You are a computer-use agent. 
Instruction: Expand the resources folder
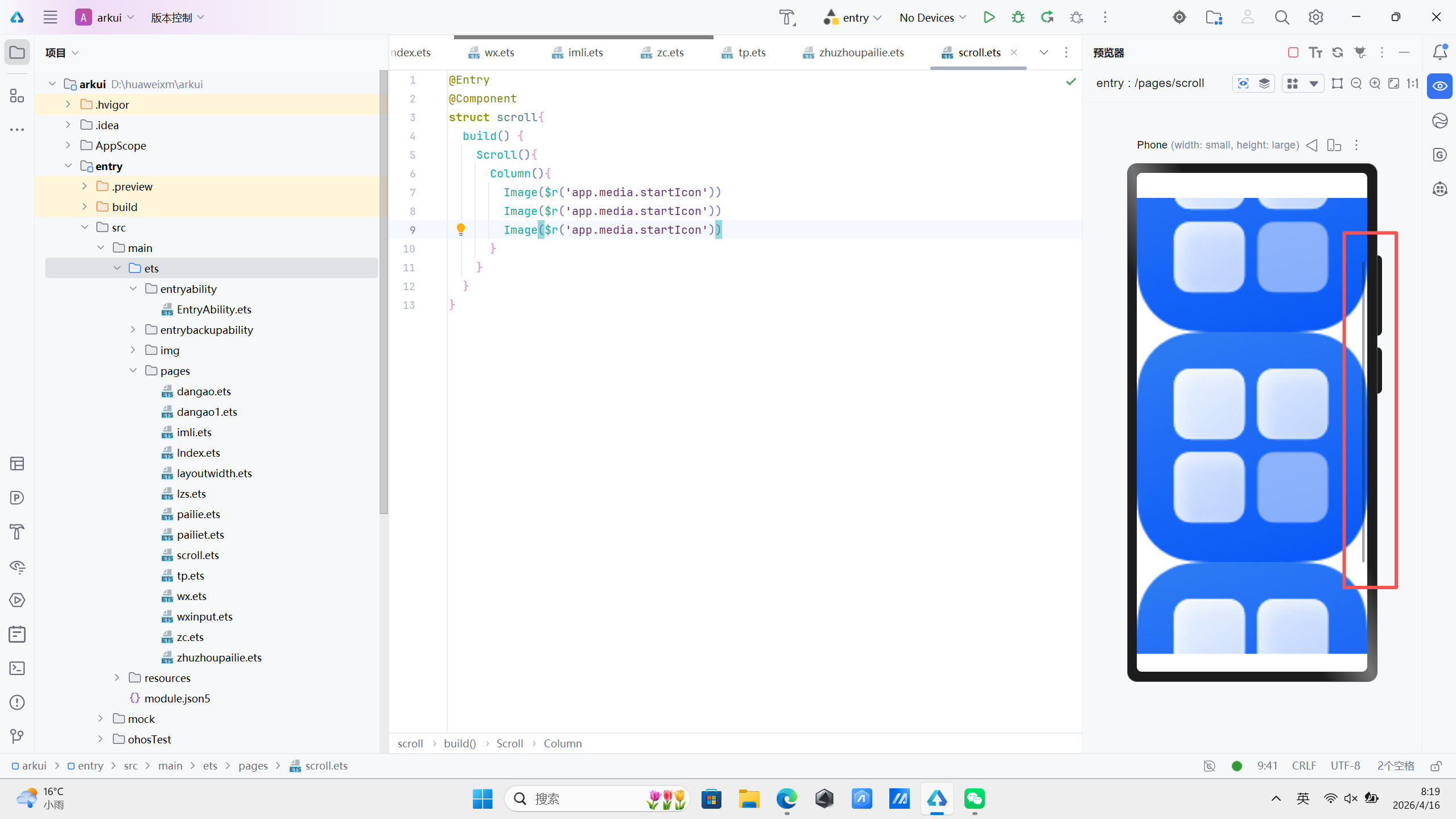click(x=117, y=677)
